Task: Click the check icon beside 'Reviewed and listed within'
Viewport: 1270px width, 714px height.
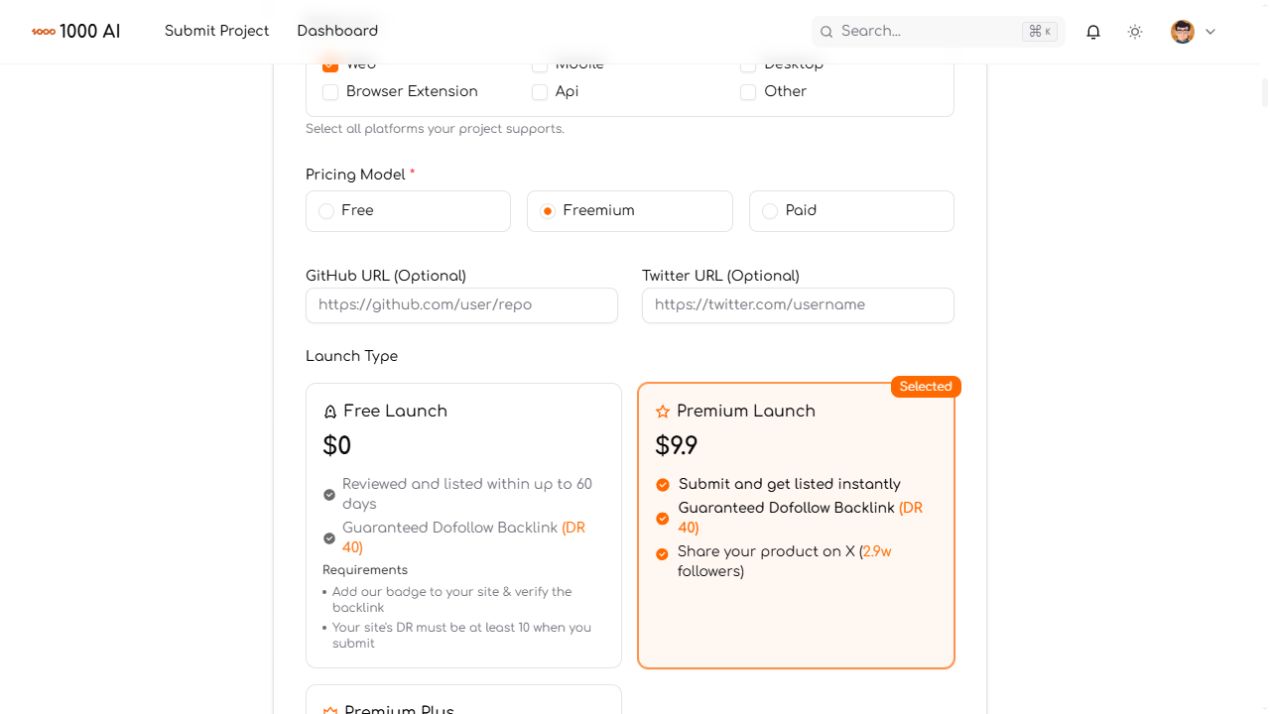Action: coord(329,494)
